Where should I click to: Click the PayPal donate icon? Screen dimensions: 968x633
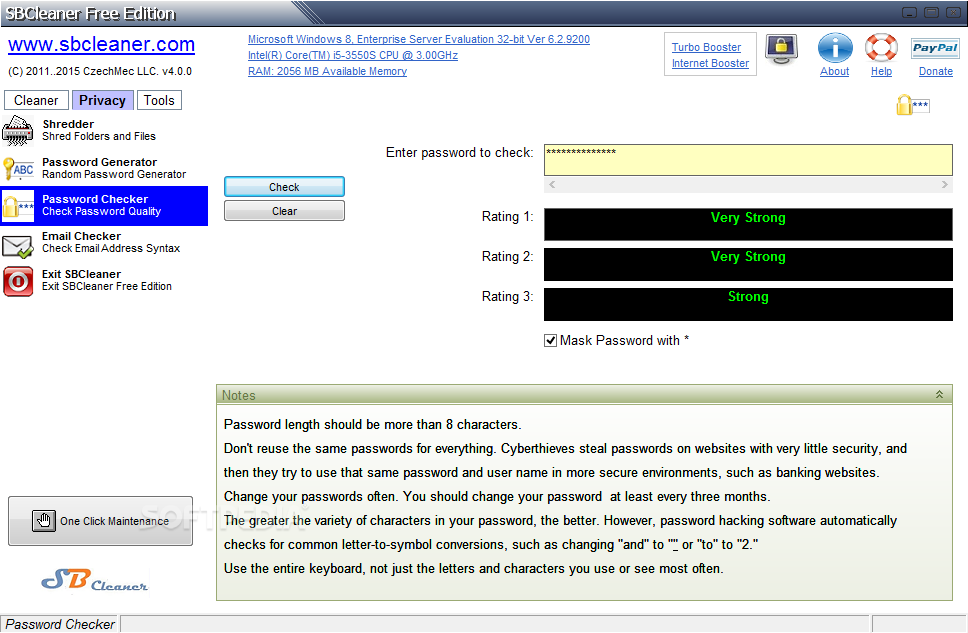[x=935, y=48]
